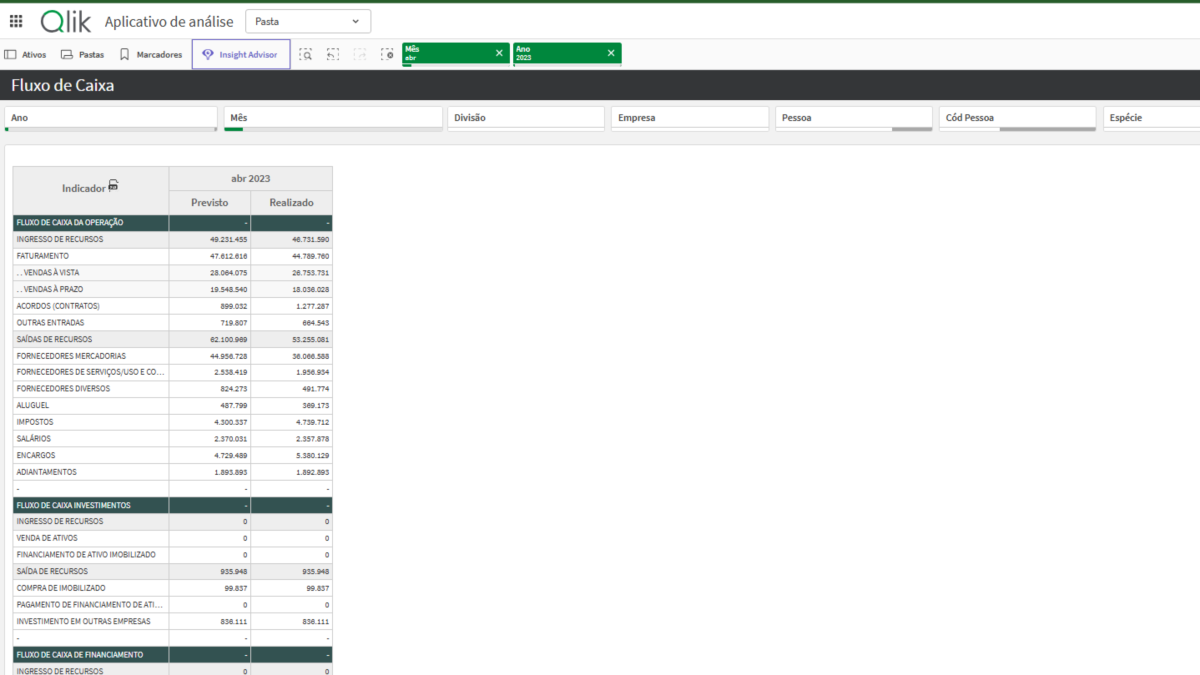Viewport: 1200px width, 675px height.
Task: Remove the Mês abr selection
Action: (x=499, y=54)
